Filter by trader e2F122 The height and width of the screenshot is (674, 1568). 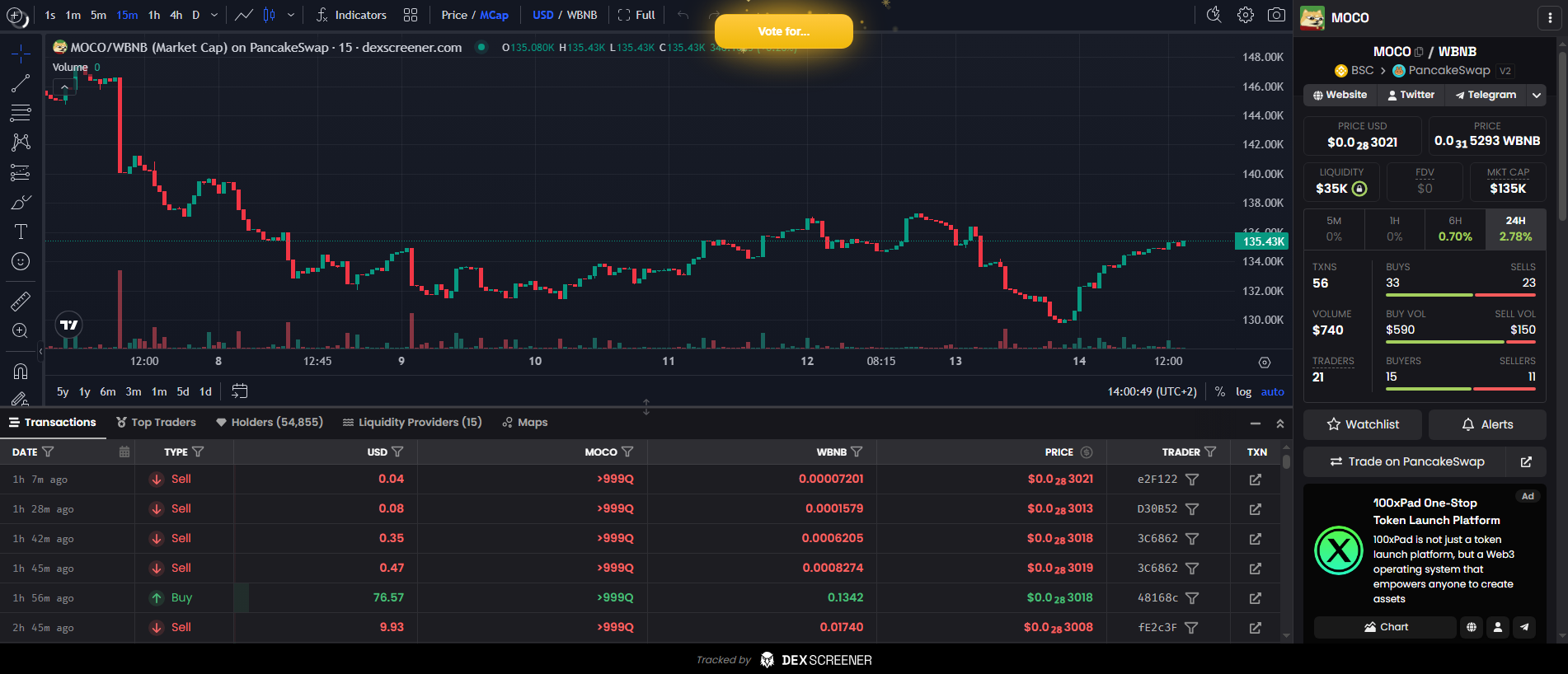point(1191,480)
